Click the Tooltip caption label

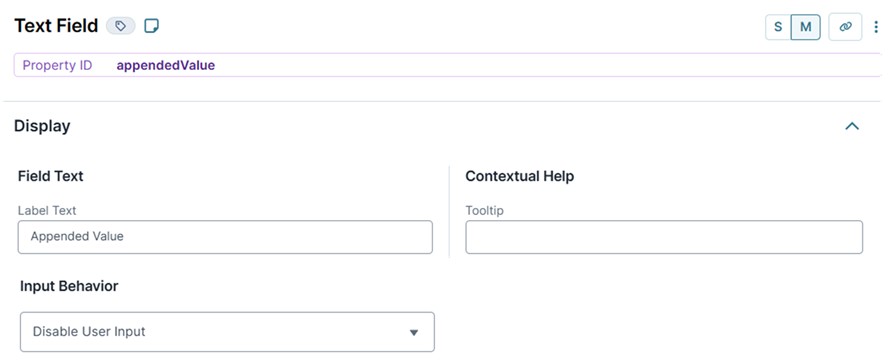click(484, 211)
